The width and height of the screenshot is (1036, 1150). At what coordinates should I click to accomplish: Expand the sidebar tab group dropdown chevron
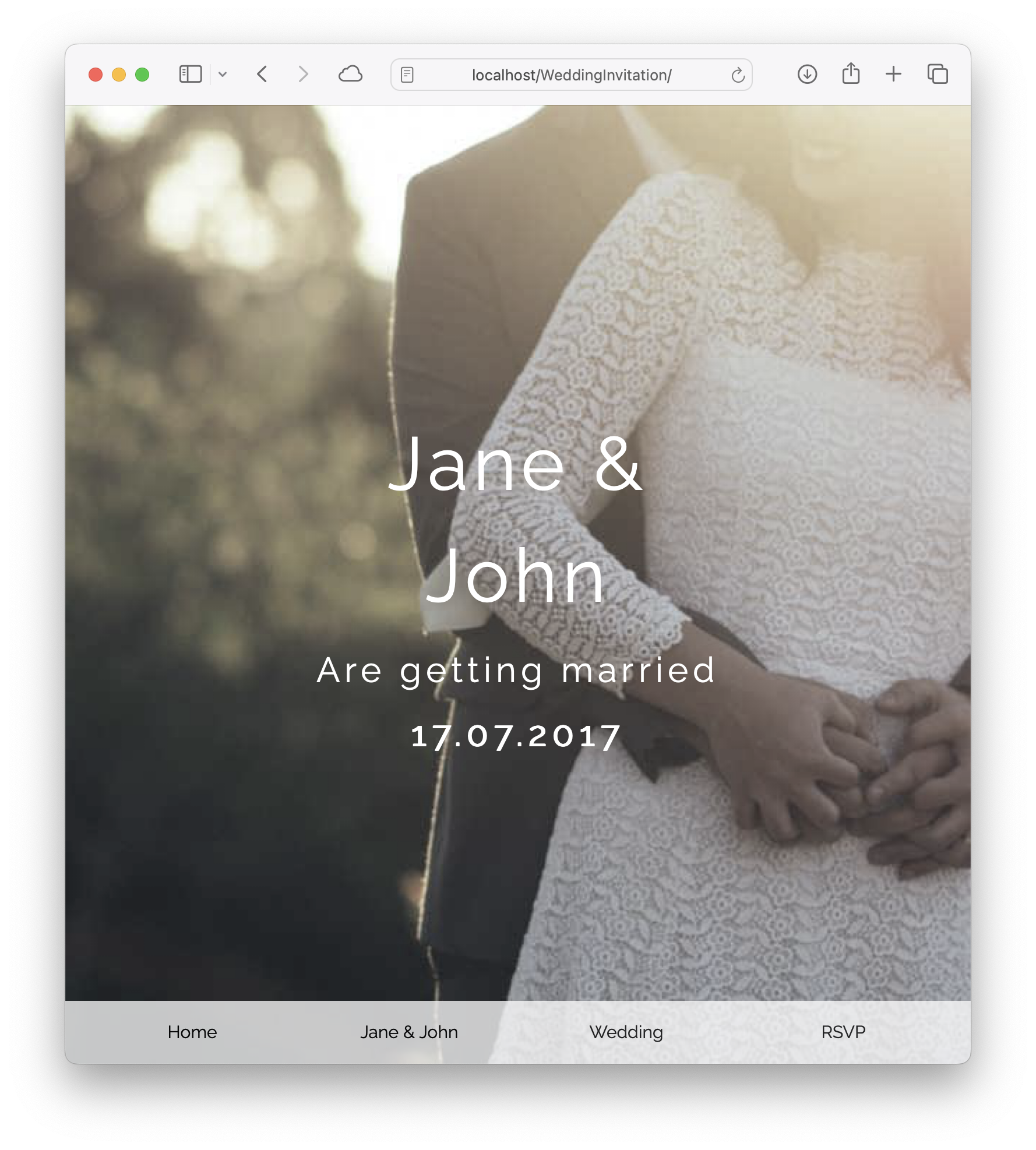[223, 75]
